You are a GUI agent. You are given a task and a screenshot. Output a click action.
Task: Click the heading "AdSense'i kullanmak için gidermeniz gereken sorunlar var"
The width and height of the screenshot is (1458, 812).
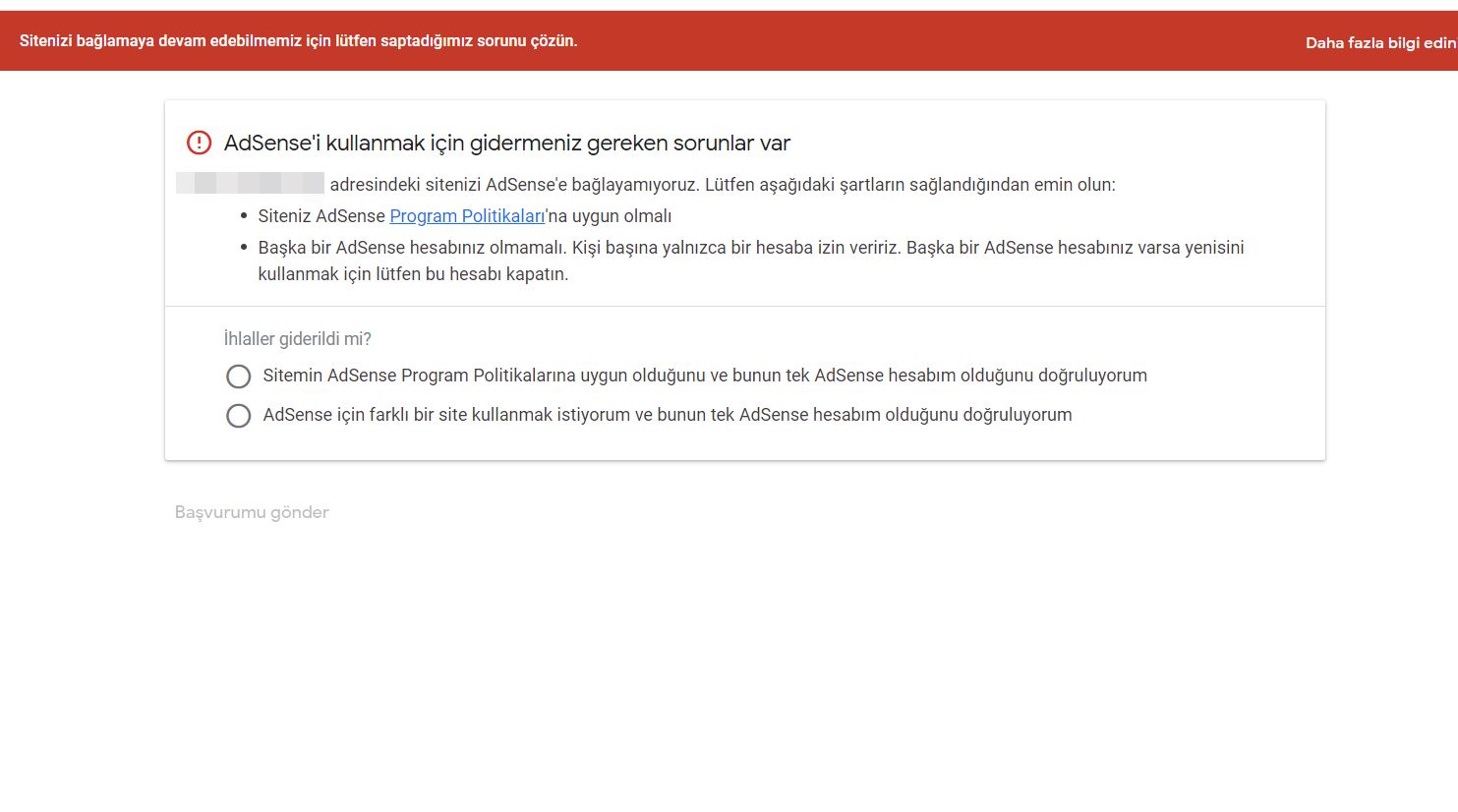click(507, 144)
